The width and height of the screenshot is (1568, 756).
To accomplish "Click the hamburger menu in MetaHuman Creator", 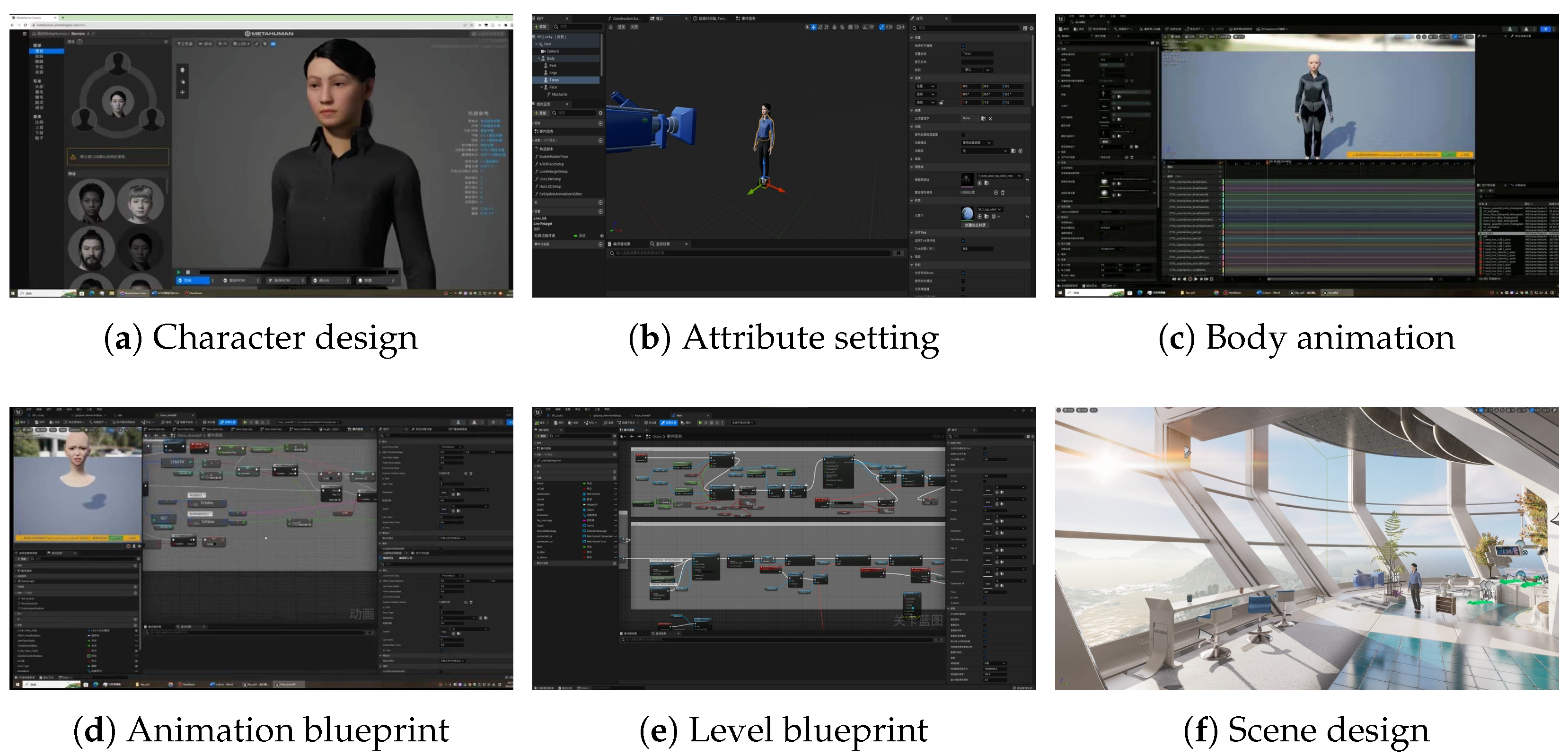I will [25, 34].
